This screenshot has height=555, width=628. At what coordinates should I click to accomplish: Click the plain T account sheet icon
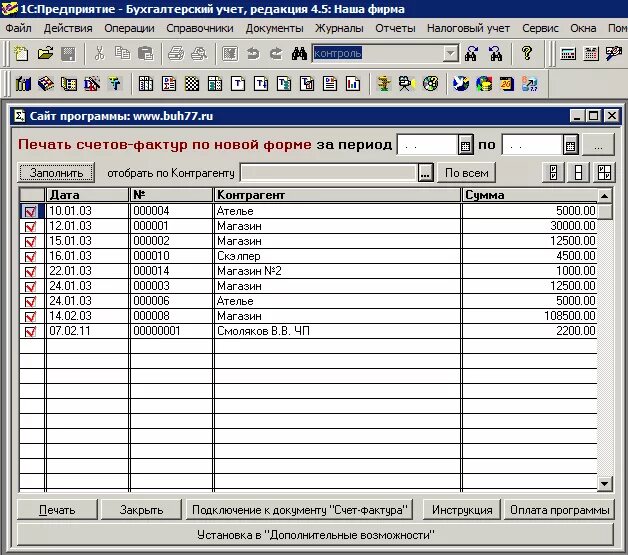pyautogui.click(x=238, y=84)
